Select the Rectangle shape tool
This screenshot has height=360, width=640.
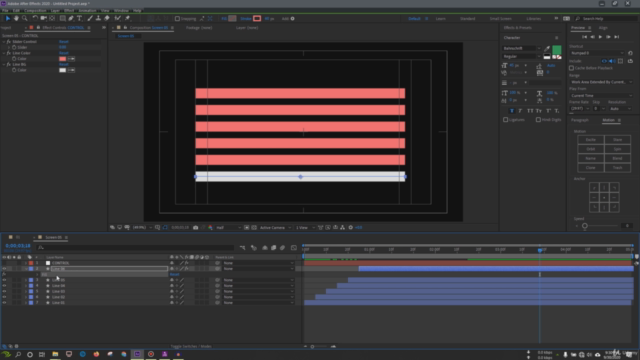click(x=62, y=18)
